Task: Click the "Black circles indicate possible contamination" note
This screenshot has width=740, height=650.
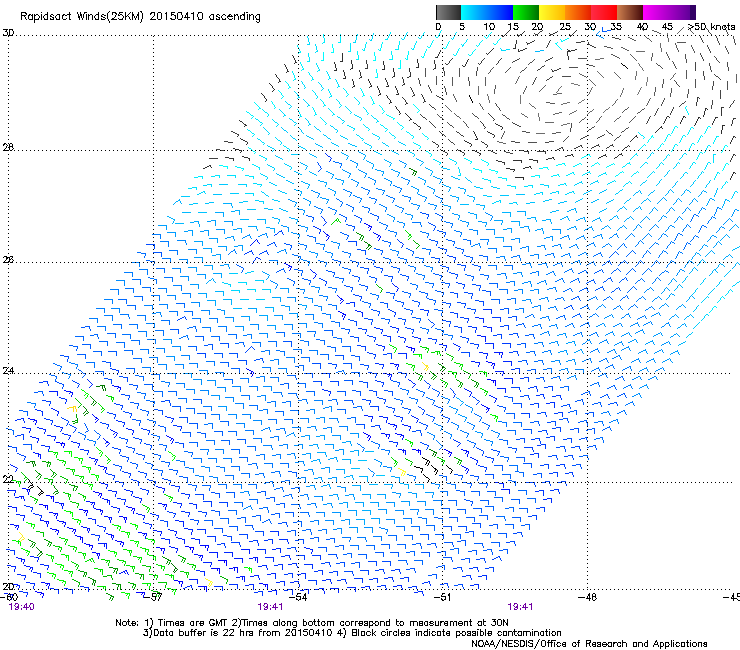Action: [x=457, y=633]
